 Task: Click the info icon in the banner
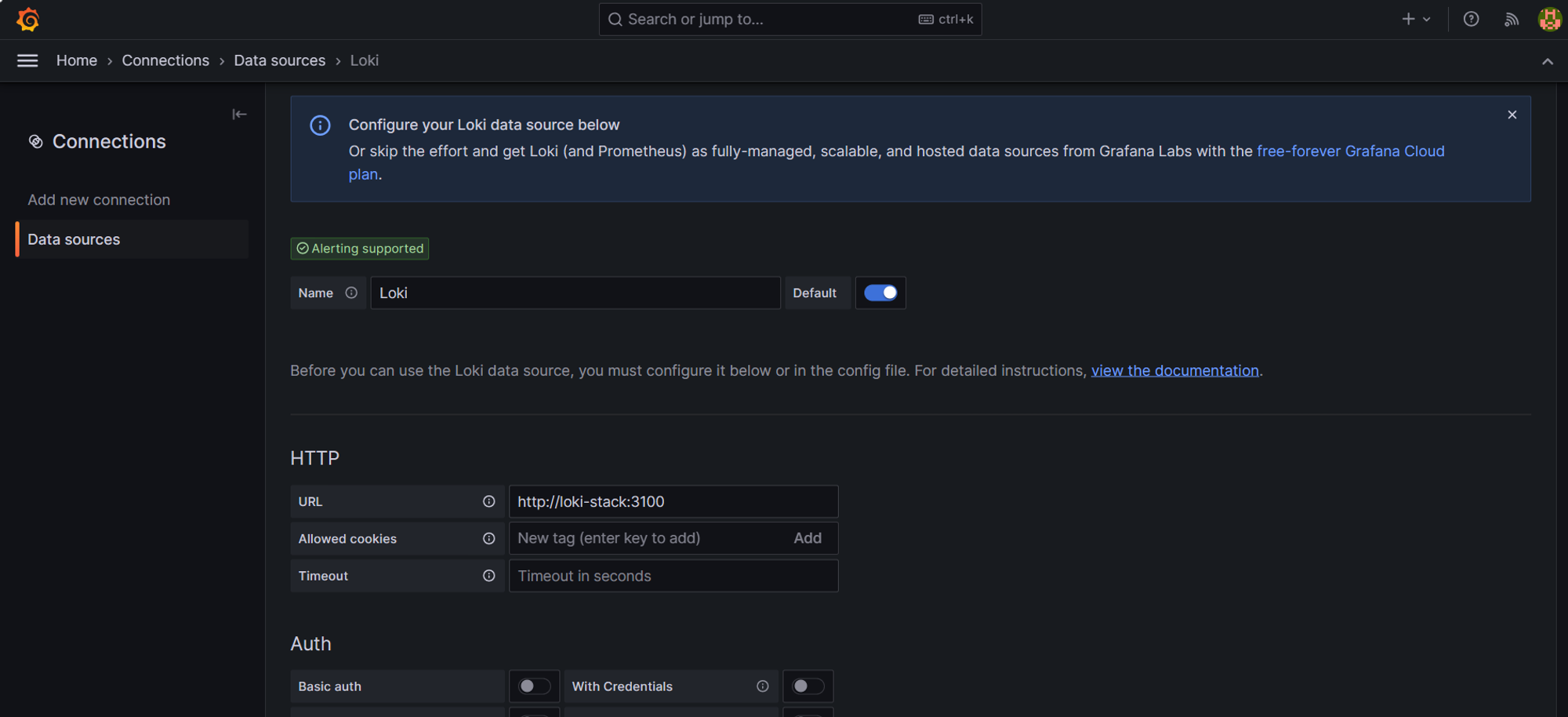[320, 126]
